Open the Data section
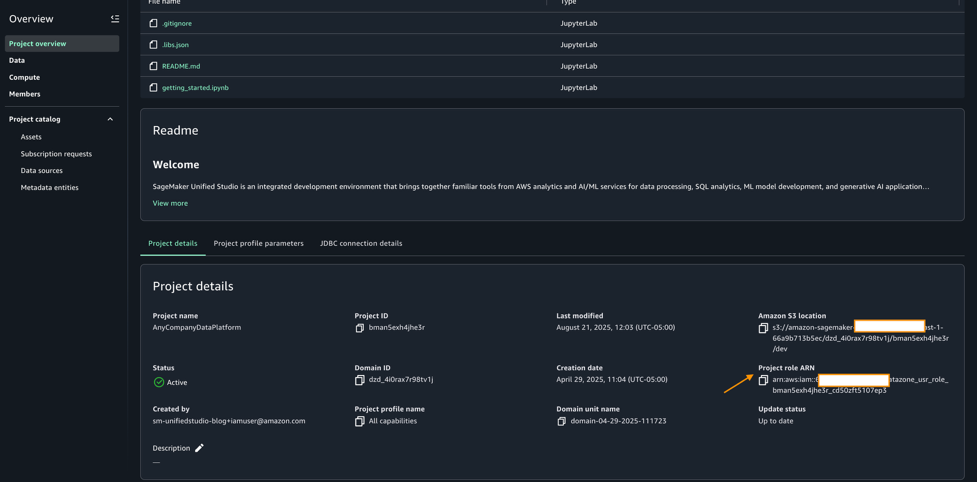 point(17,60)
